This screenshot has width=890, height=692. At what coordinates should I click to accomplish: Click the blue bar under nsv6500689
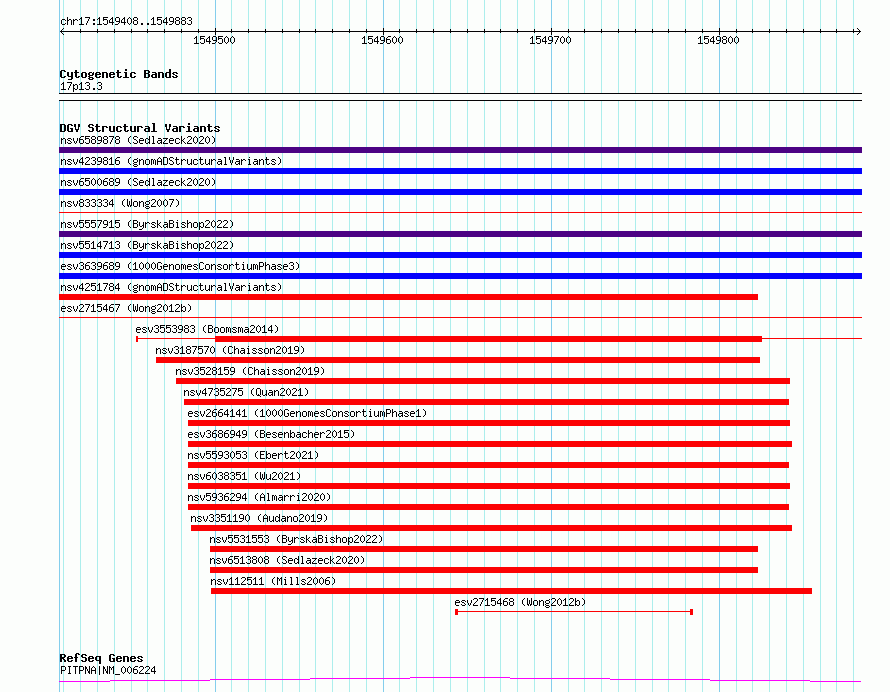coord(460,192)
